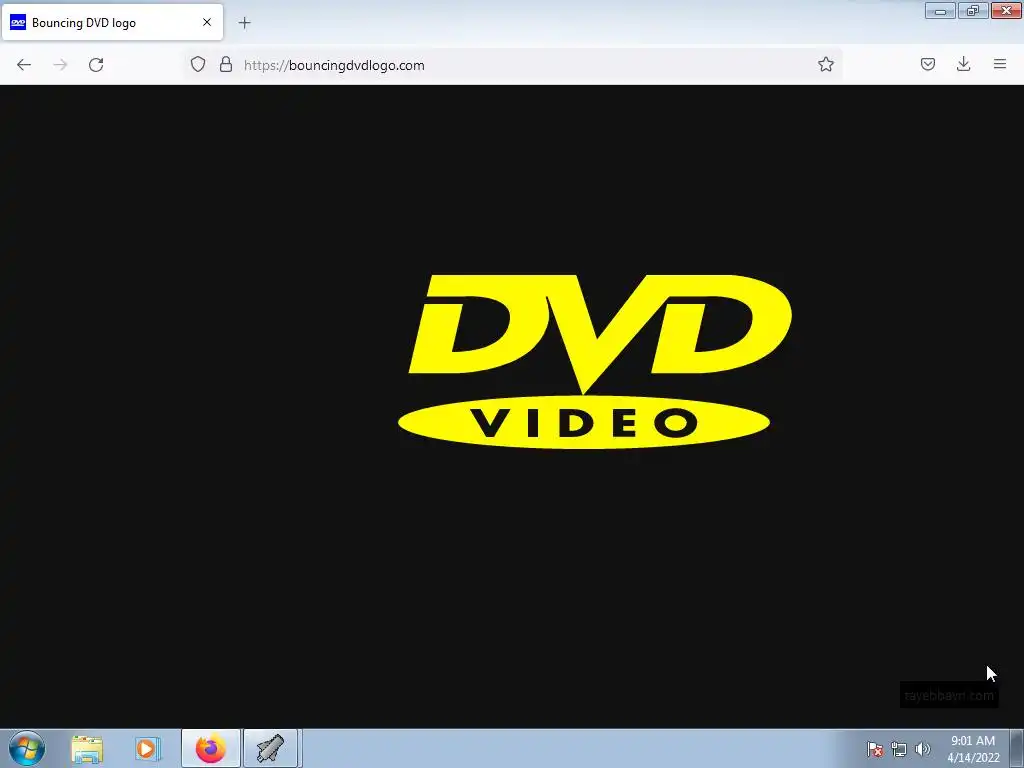
Task: Open the rocket icon app in taskbar
Action: pos(270,748)
